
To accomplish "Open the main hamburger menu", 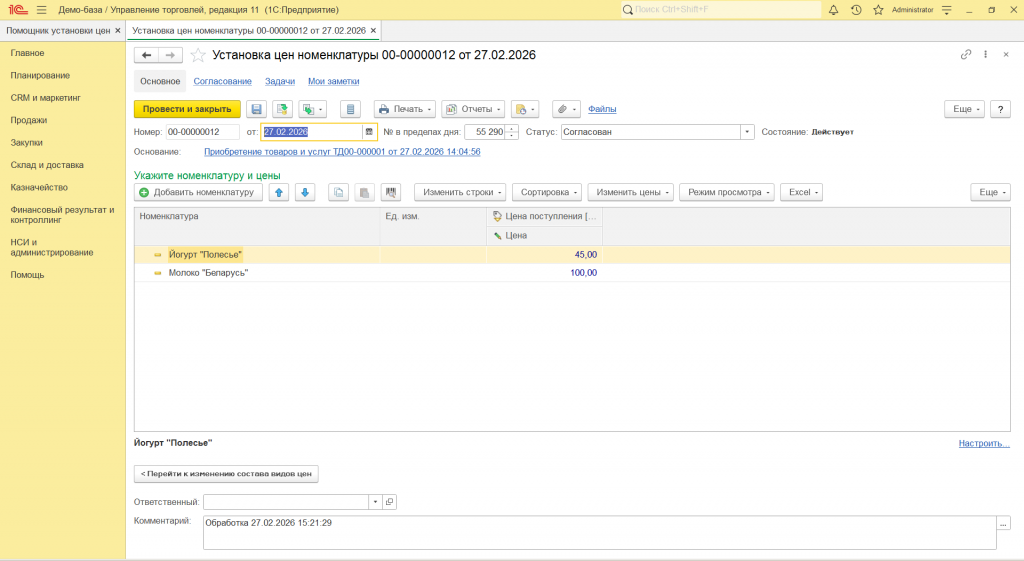I will pos(42,10).
